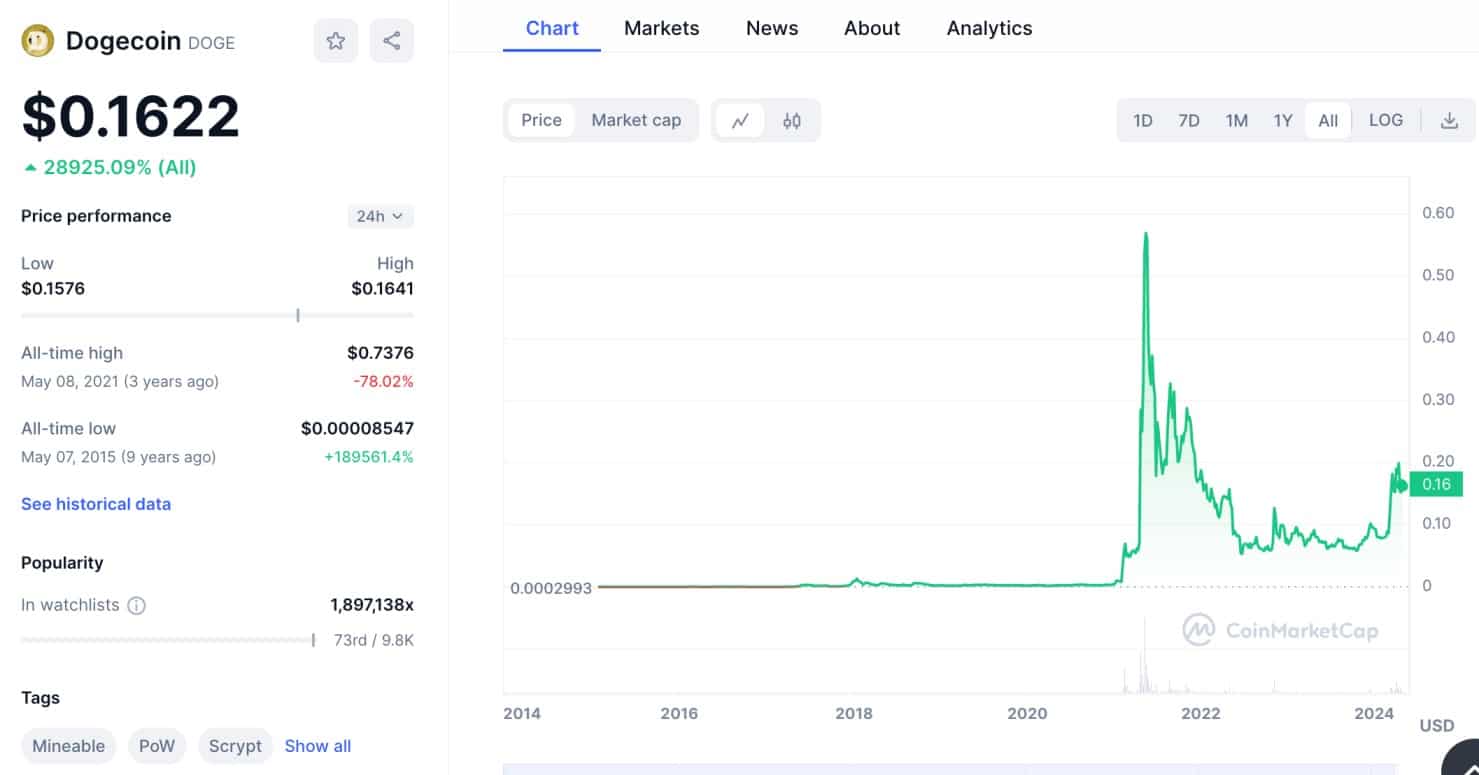This screenshot has width=1479, height=775.
Task: Select the 1Y time range
Action: [x=1283, y=121]
